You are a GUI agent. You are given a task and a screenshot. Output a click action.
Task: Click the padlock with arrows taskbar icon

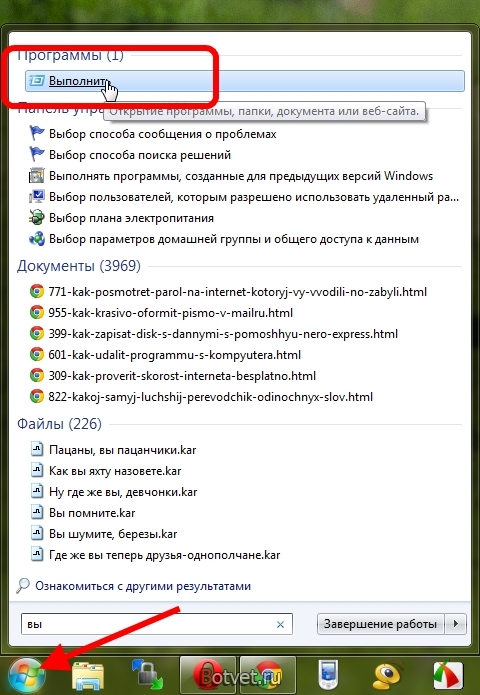pos(148,675)
